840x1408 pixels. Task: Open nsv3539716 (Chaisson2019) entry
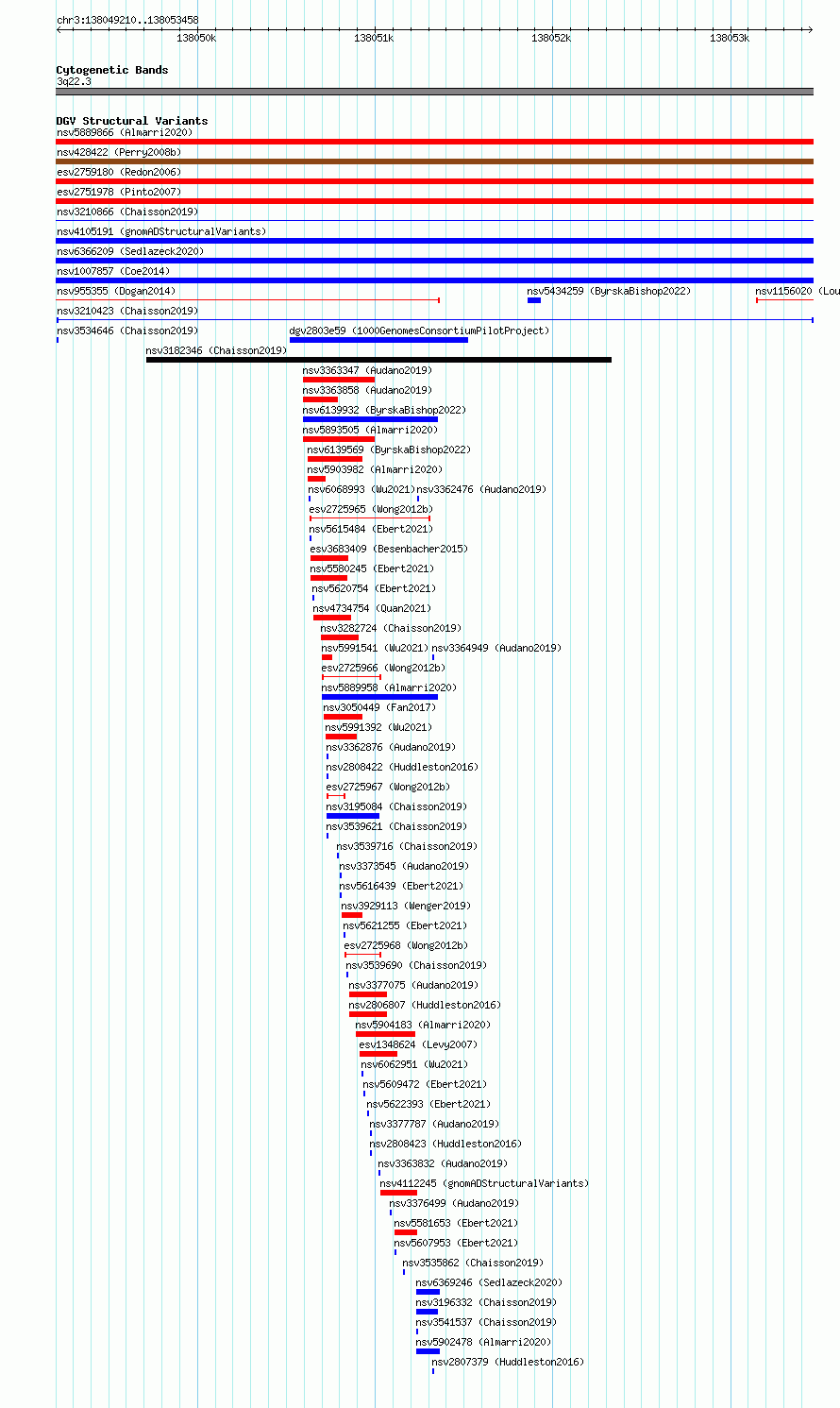pyautogui.click(x=407, y=846)
